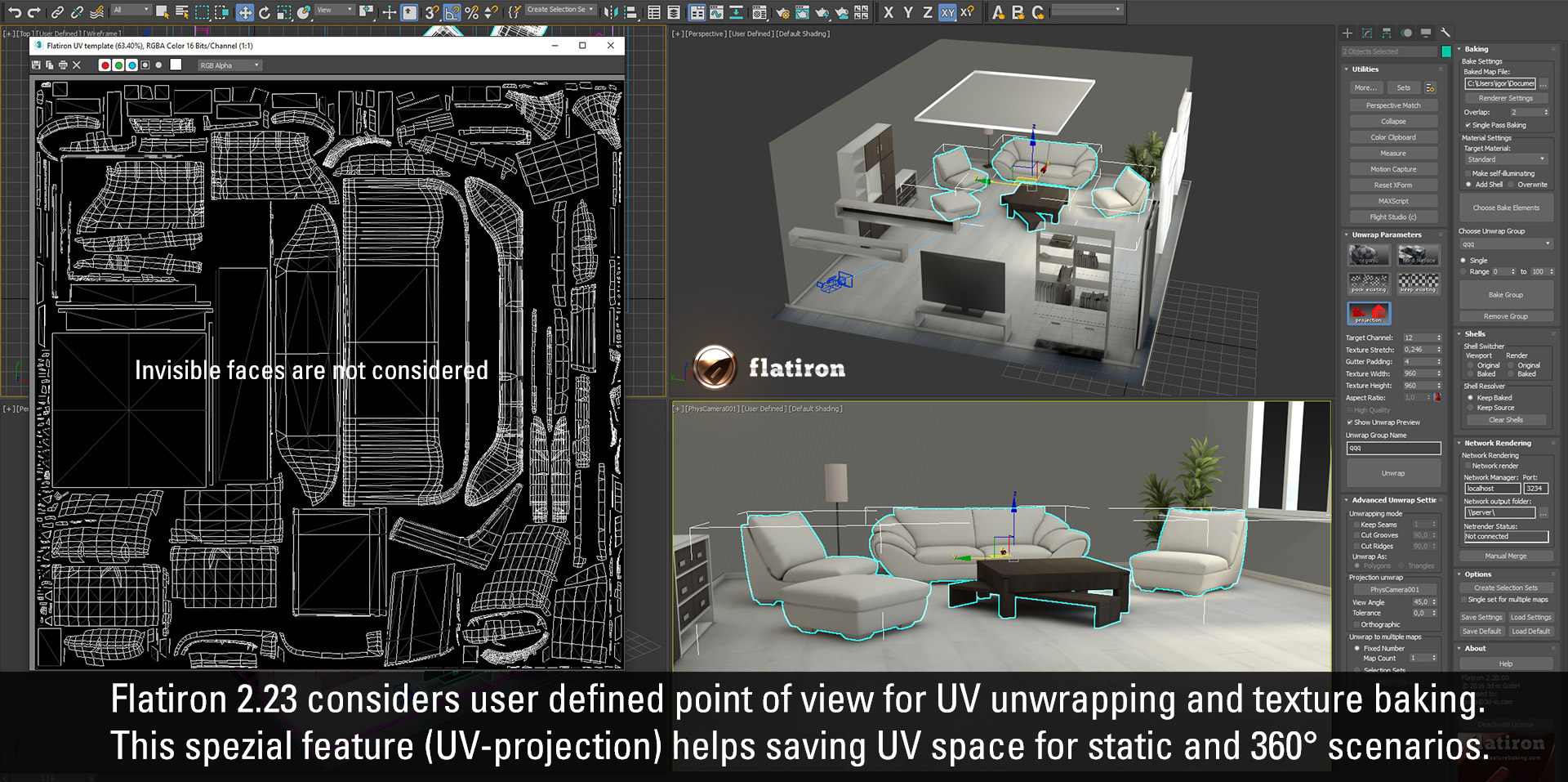Activate the Select and Move tool
The height and width of the screenshot is (782, 1568).
(x=244, y=12)
